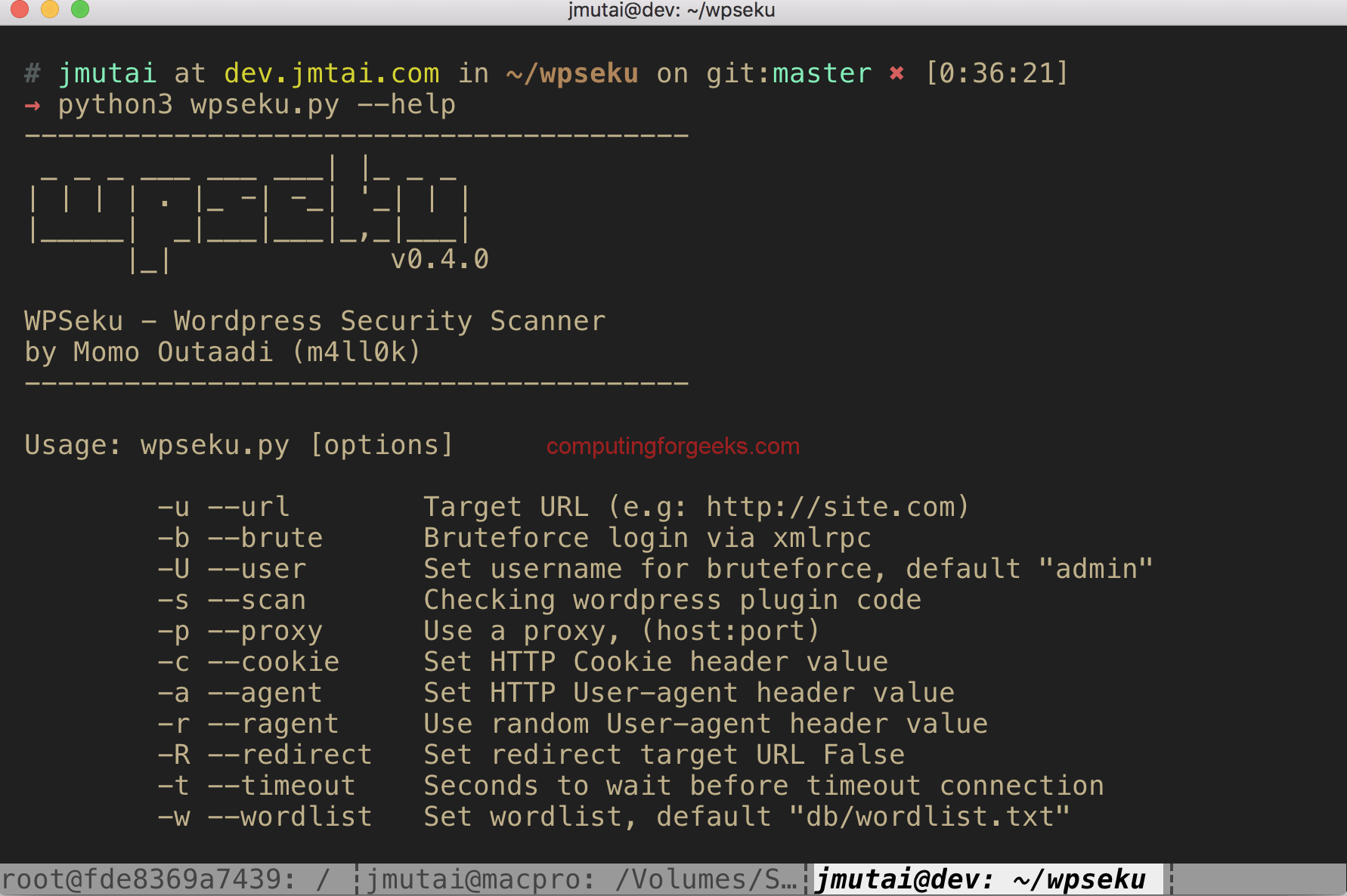Click the --brute option text
This screenshot has width=1347, height=896.
point(266,538)
